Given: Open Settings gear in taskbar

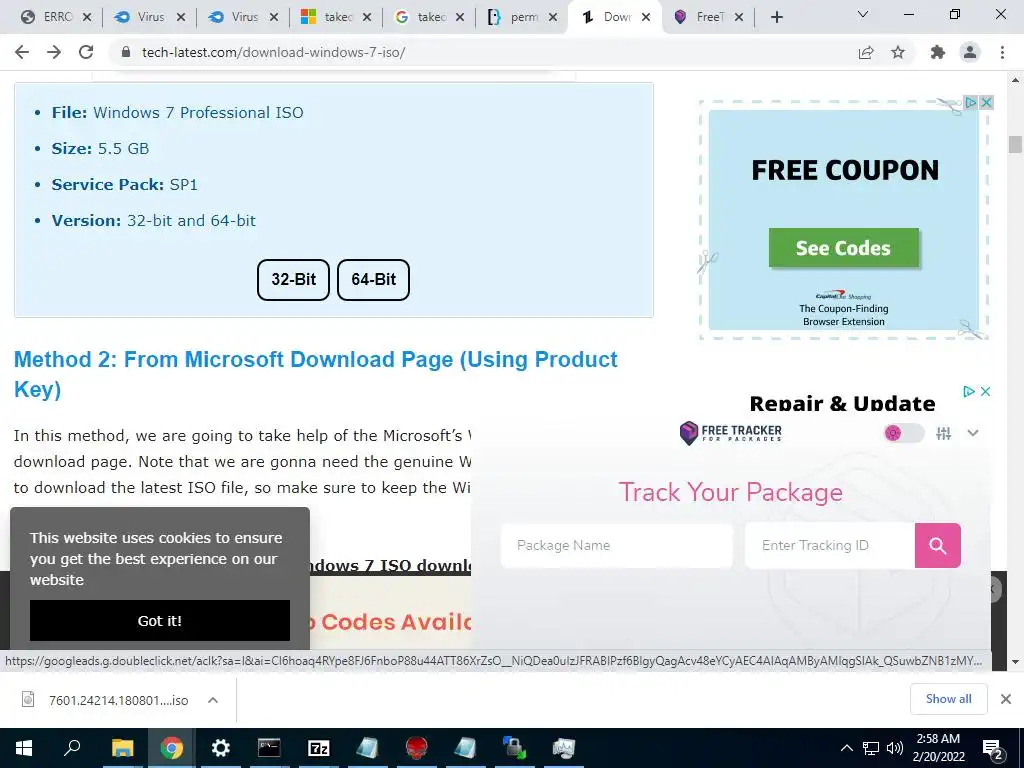Looking at the screenshot, I should point(220,748).
